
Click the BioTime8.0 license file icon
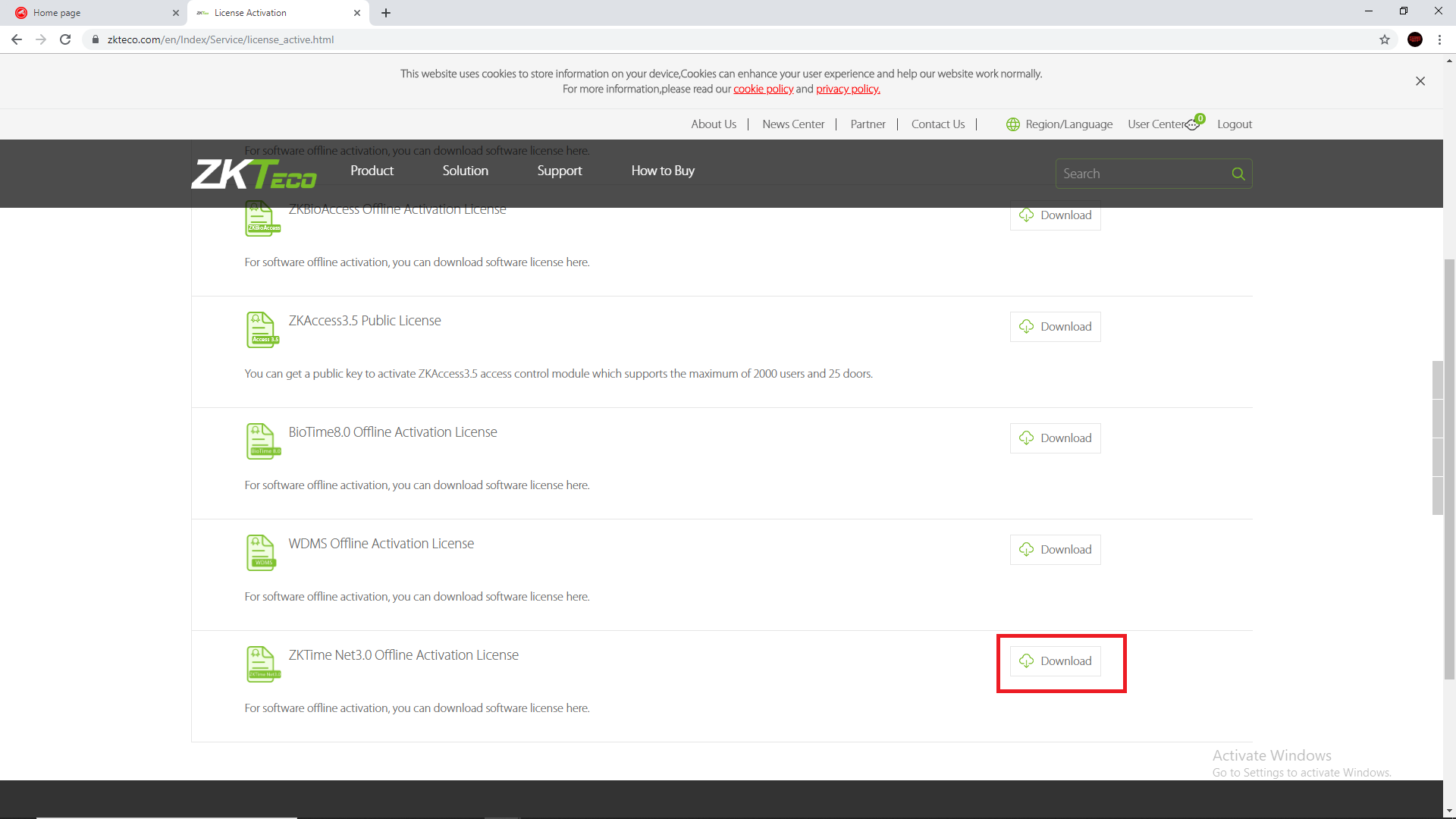(x=262, y=441)
